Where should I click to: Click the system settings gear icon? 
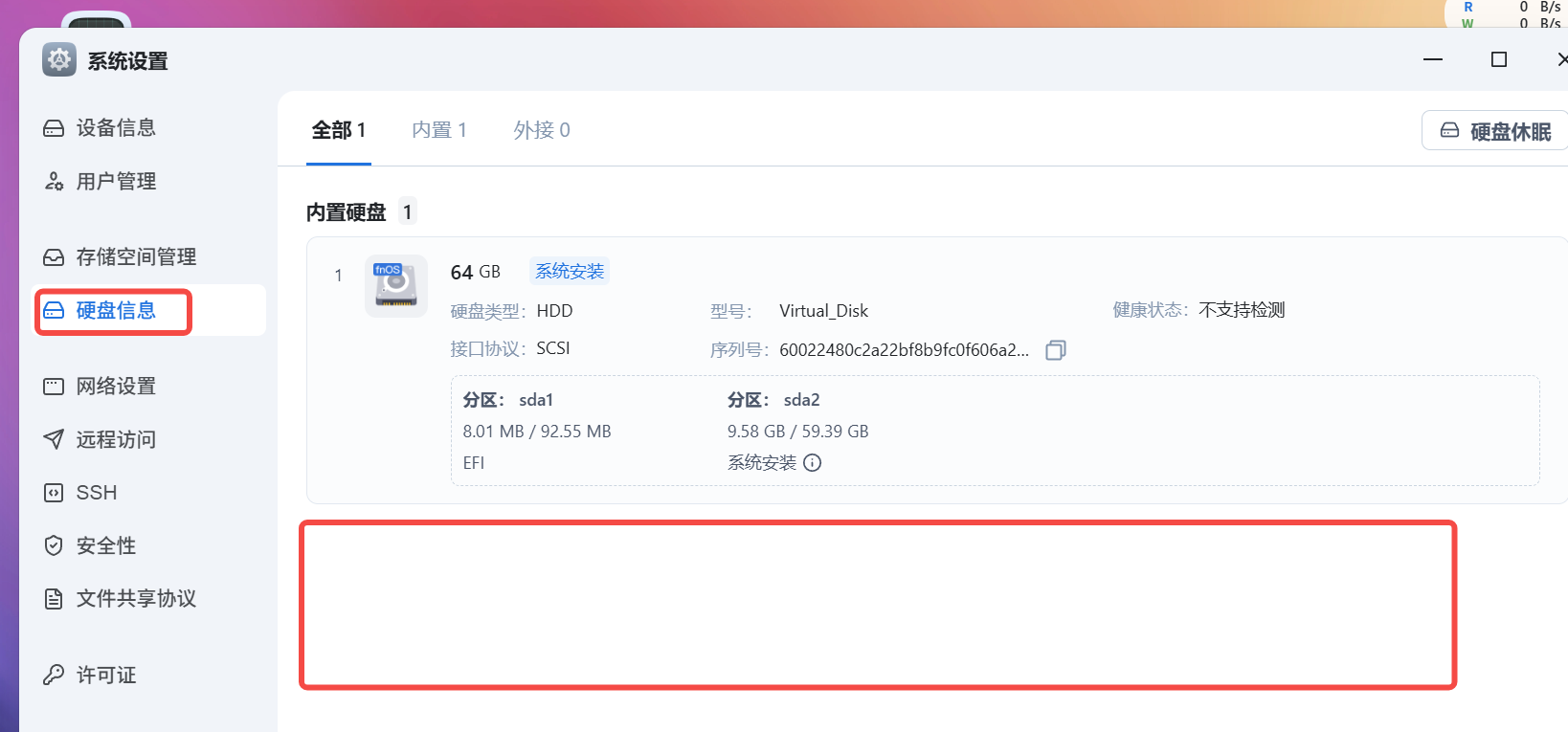pyautogui.click(x=59, y=60)
